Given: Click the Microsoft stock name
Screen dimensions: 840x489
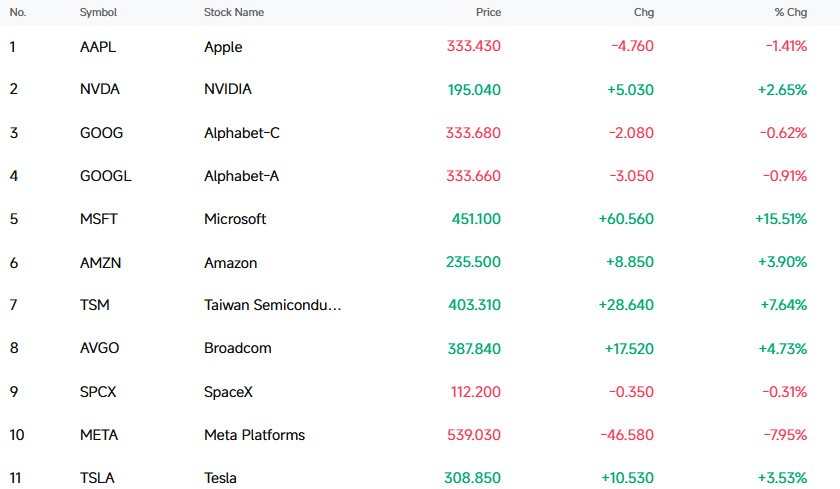Looking at the screenshot, I should (x=235, y=219).
